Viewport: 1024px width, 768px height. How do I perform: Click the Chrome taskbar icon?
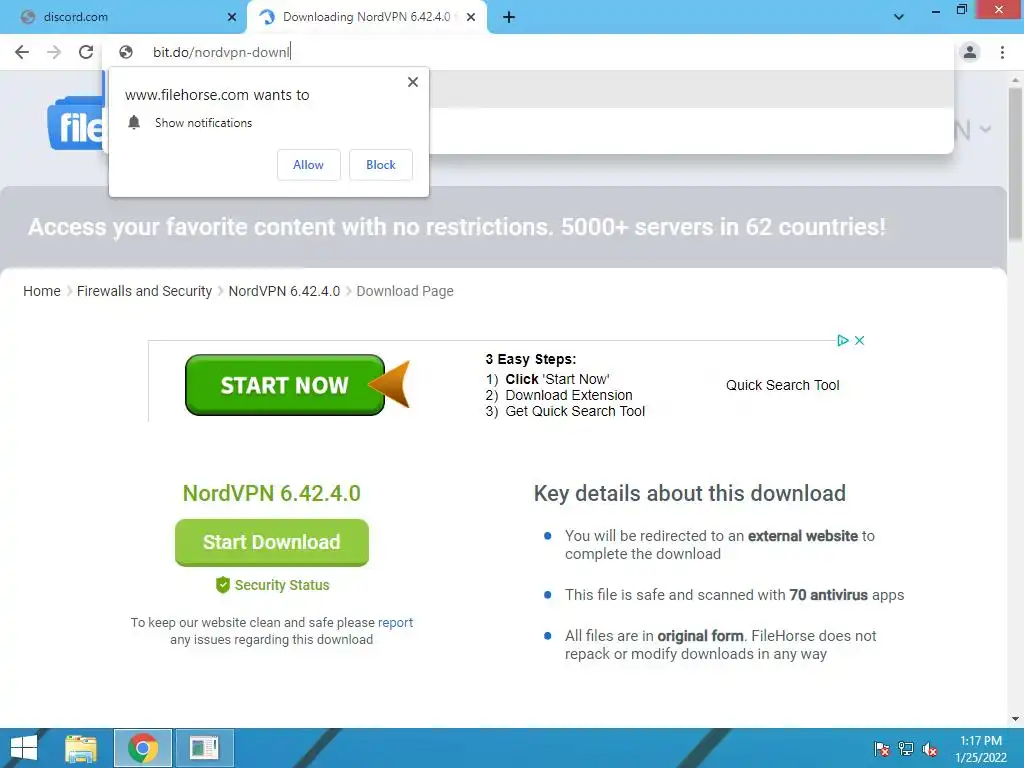[x=143, y=748]
